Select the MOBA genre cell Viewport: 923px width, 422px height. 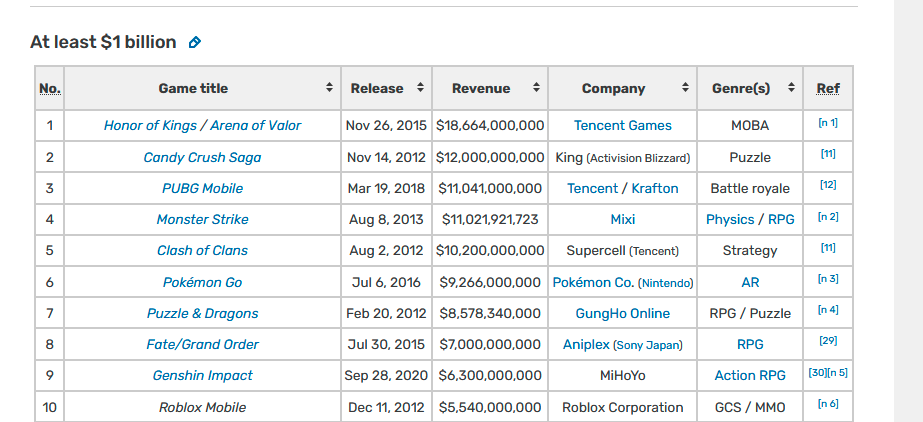pos(750,125)
